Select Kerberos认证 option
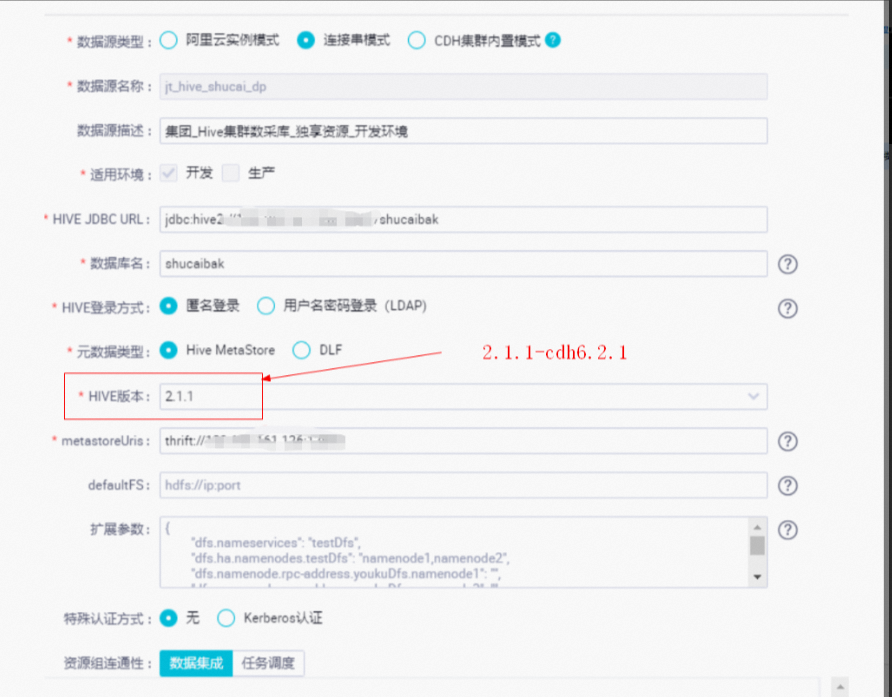Screen dimensions: 892x697 click(x=226, y=618)
